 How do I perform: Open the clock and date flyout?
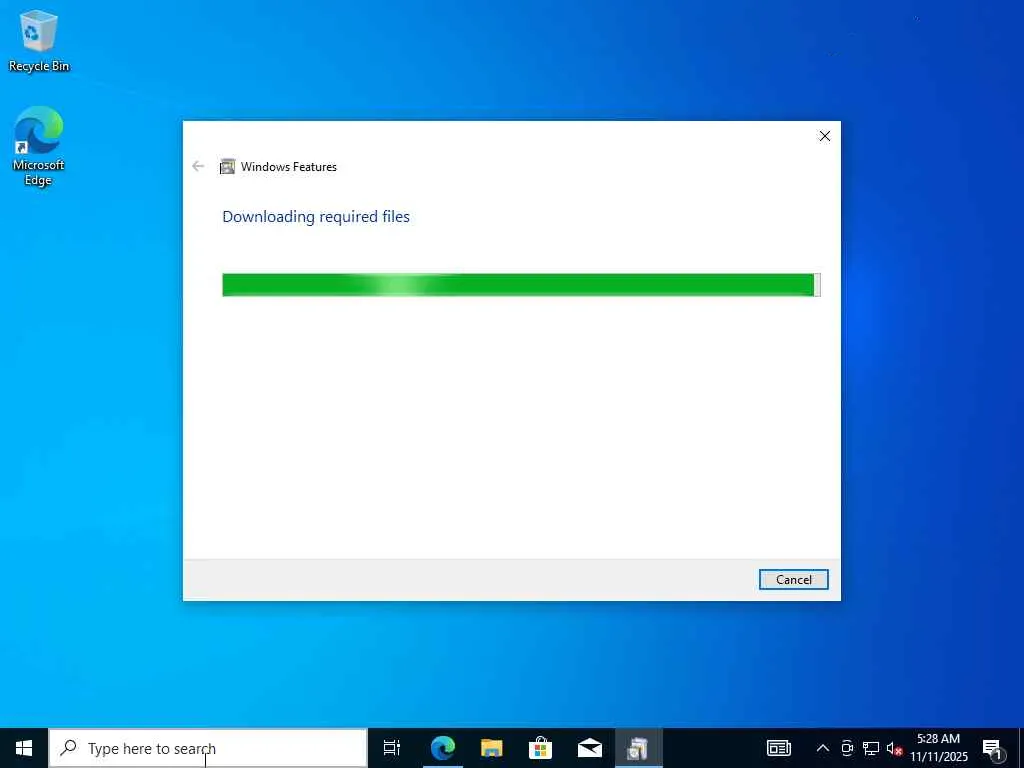coord(939,748)
